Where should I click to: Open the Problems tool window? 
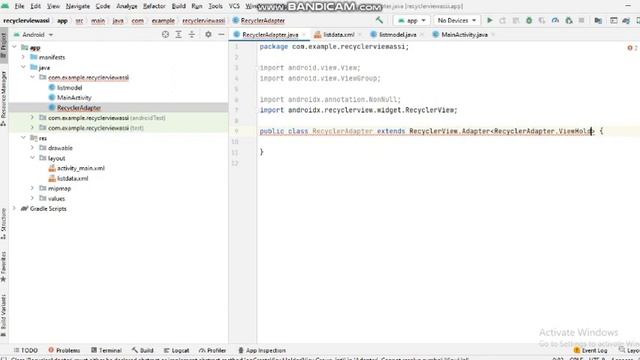click(64, 350)
